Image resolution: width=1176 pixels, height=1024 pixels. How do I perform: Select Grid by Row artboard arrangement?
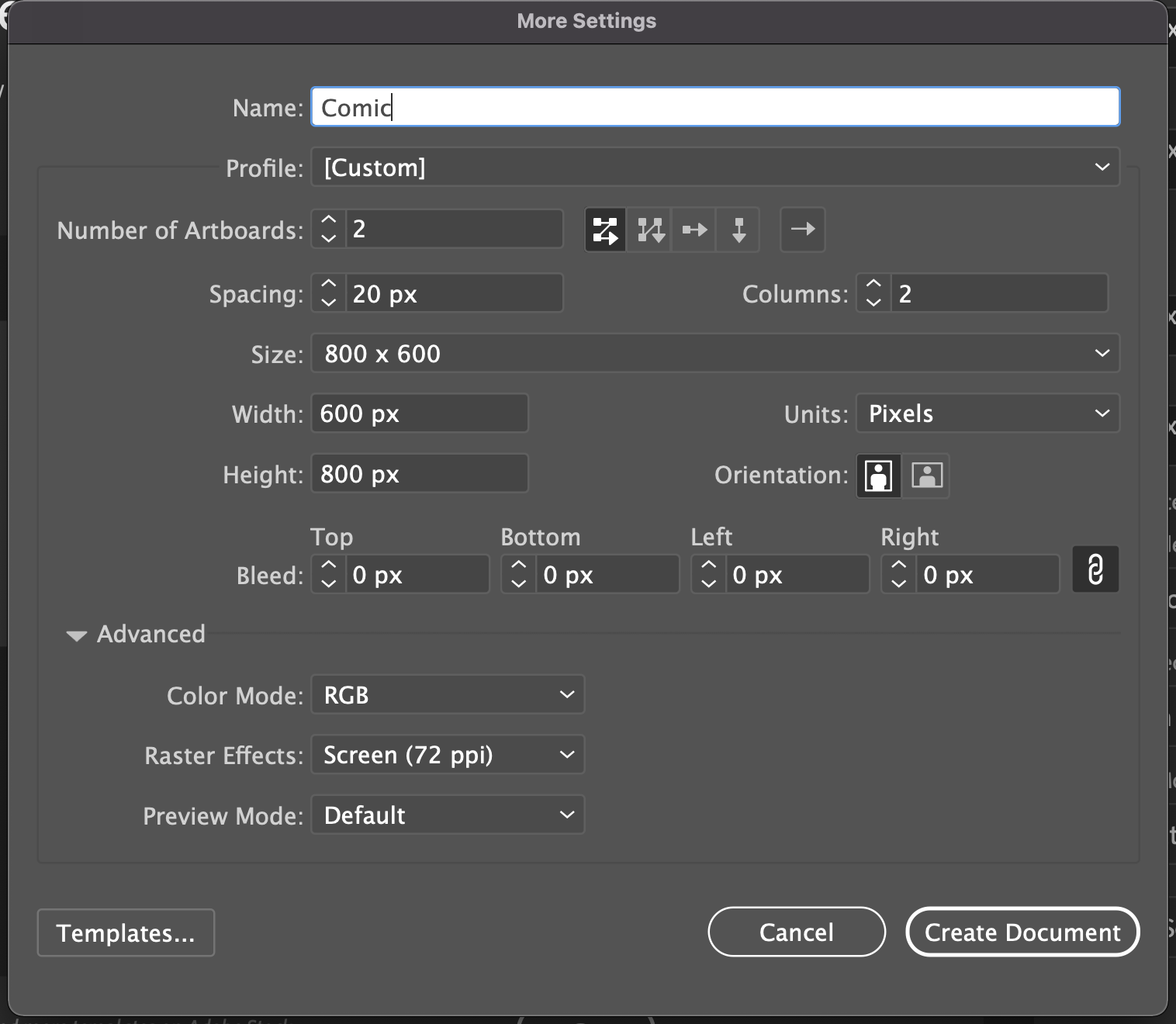(605, 230)
